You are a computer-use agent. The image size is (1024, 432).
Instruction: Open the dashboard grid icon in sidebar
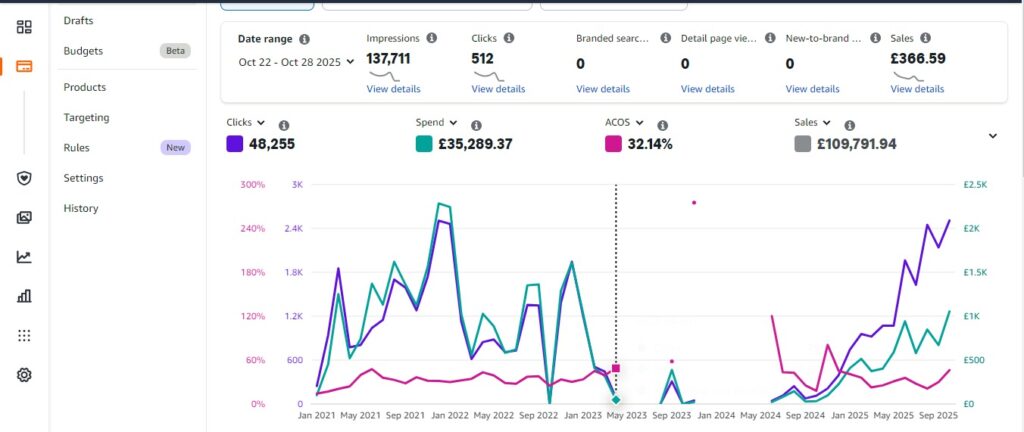click(24, 26)
